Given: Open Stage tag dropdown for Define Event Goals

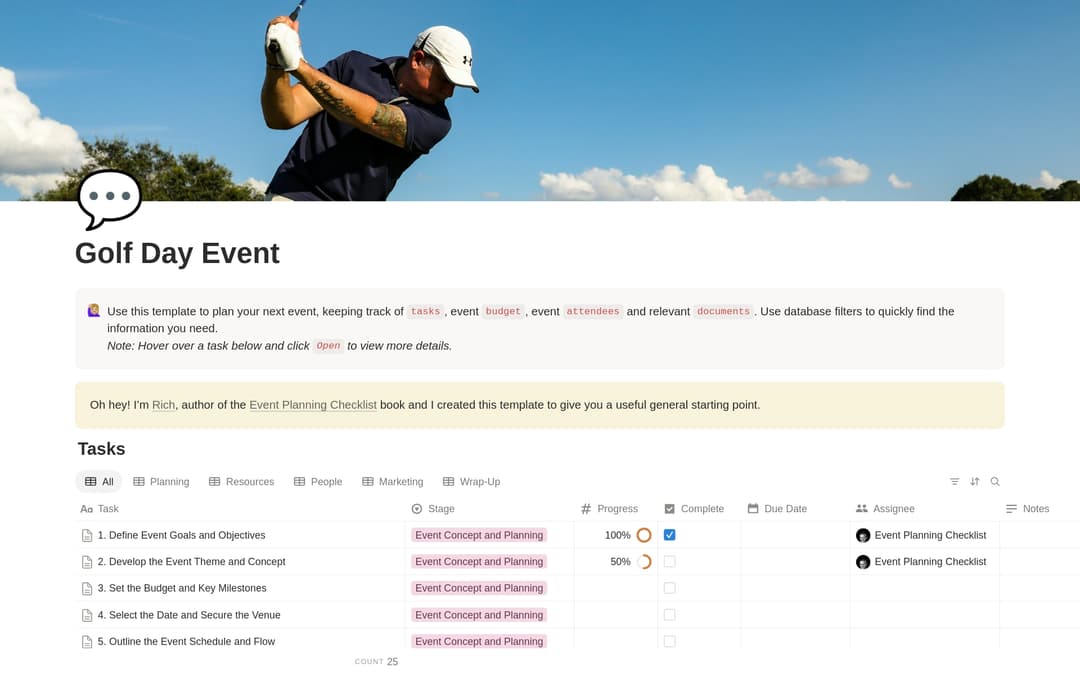Looking at the screenshot, I should click(x=479, y=536).
